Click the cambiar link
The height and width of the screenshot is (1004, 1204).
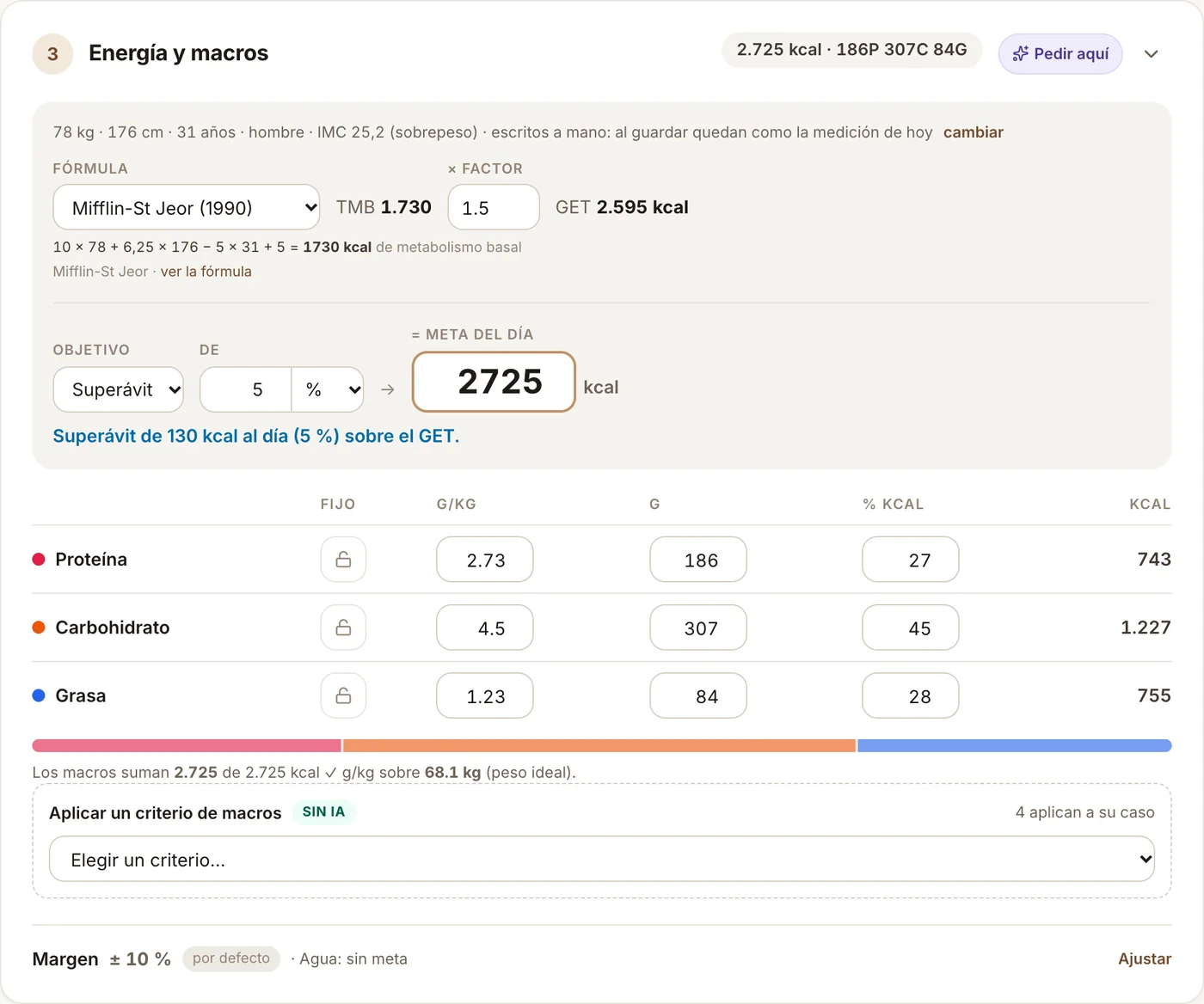[x=974, y=132]
